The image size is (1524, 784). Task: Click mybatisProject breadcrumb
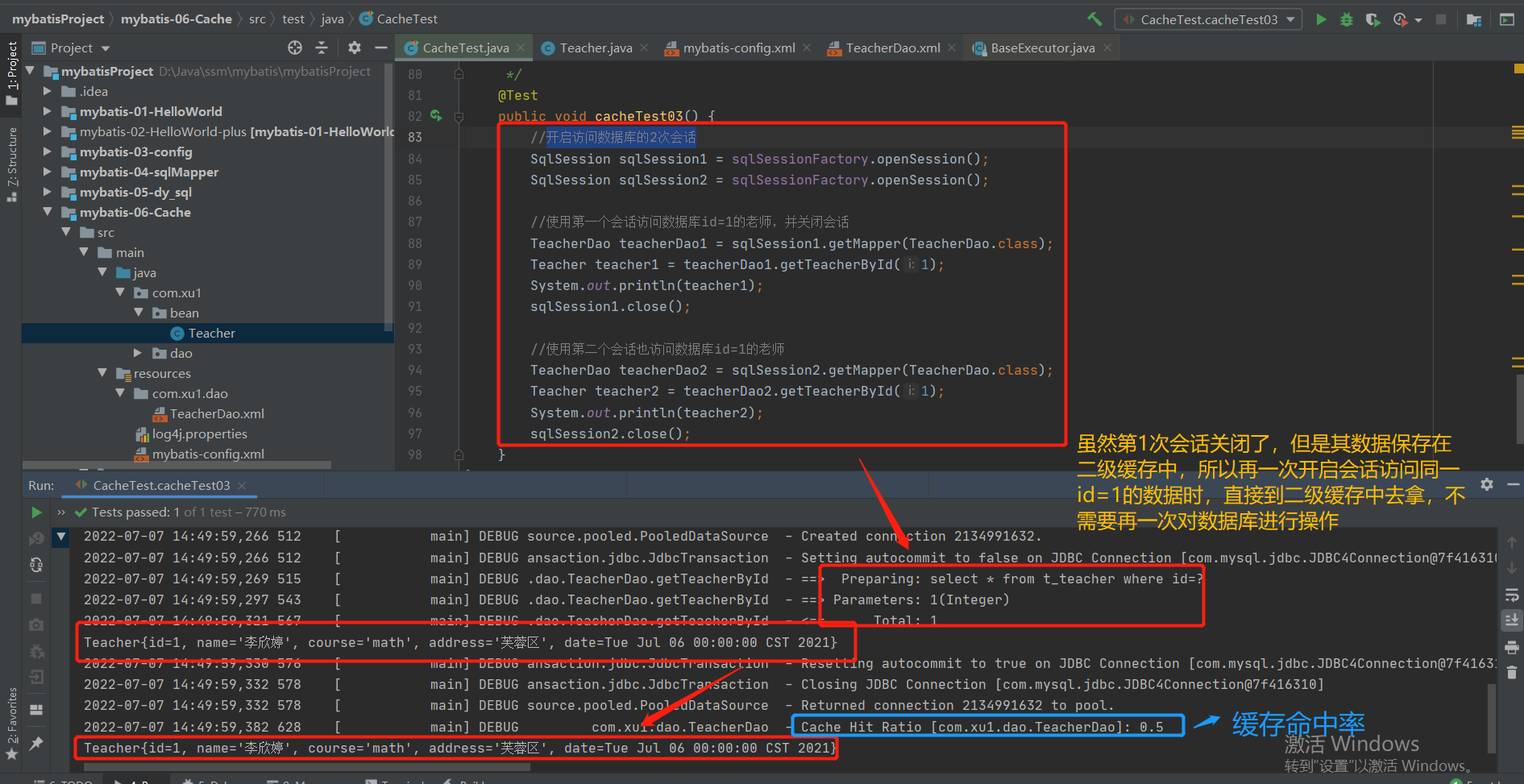point(58,19)
